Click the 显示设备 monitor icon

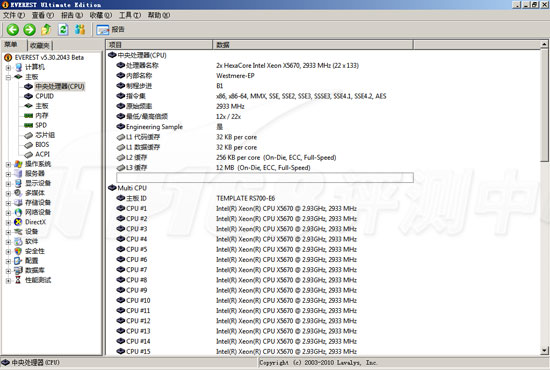[18, 183]
